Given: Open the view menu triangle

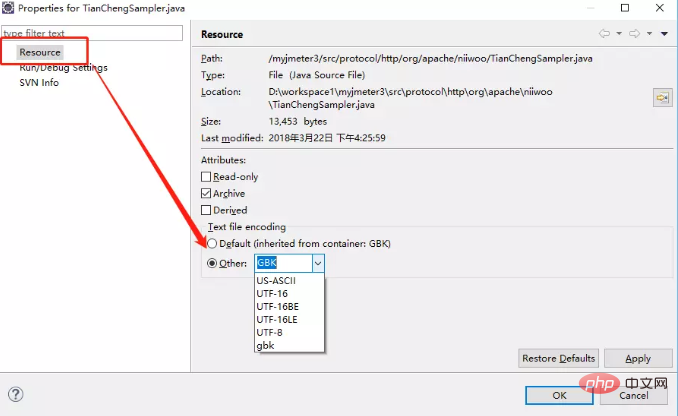Looking at the screenshot, I should click(x=665, y=34).
